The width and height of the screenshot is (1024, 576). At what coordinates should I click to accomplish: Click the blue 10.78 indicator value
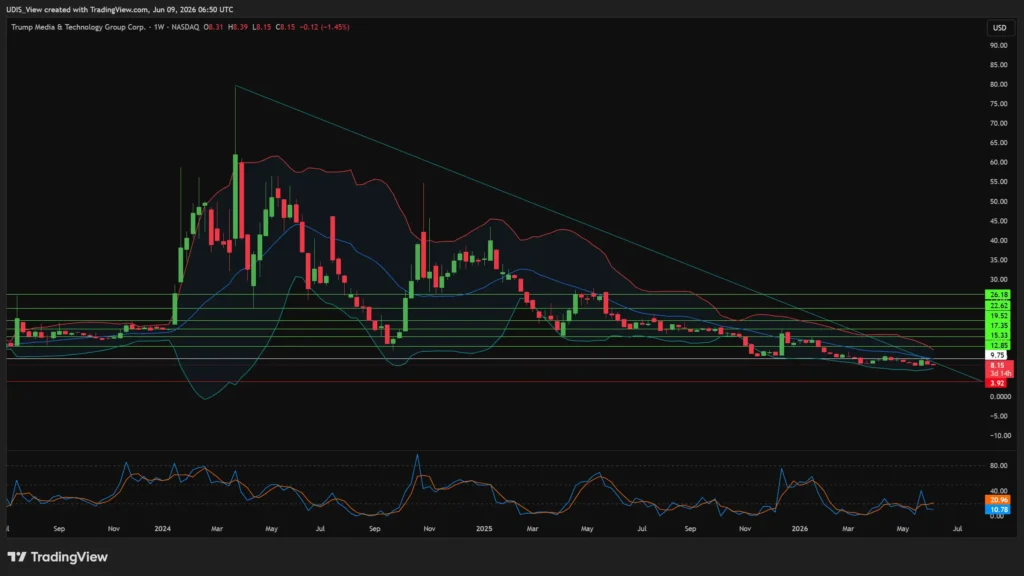(999, 509)
